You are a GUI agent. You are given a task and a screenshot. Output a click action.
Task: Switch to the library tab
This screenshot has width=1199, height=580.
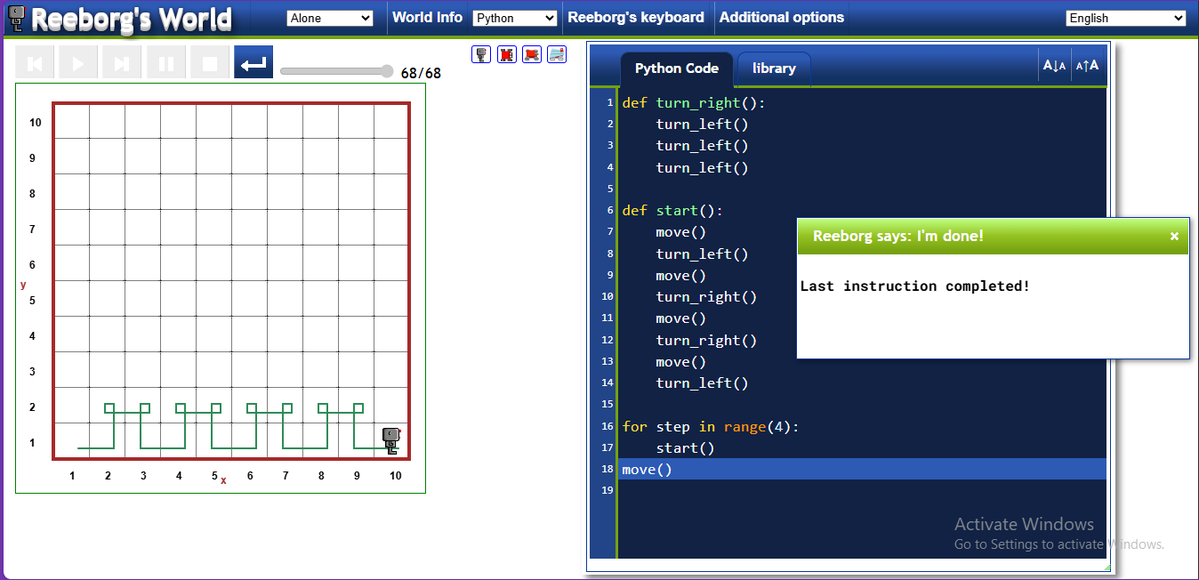tap(774, 69)
